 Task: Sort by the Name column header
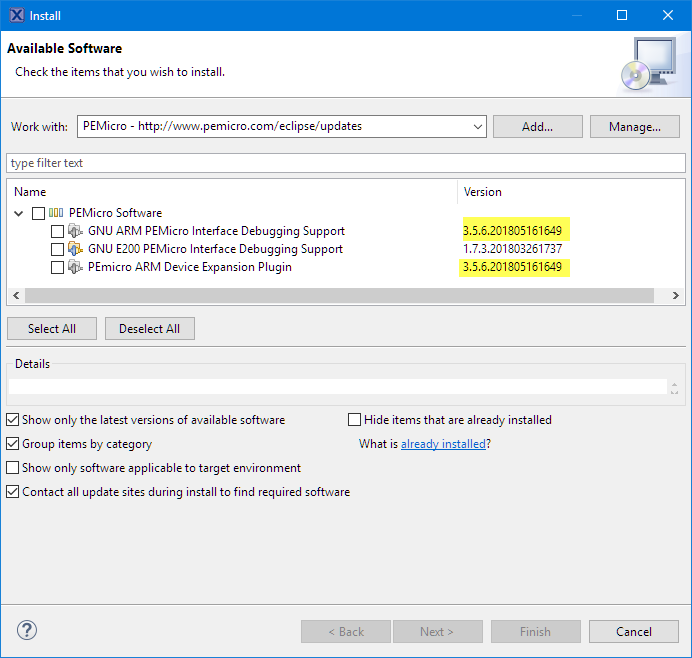(x=30, y=192)
